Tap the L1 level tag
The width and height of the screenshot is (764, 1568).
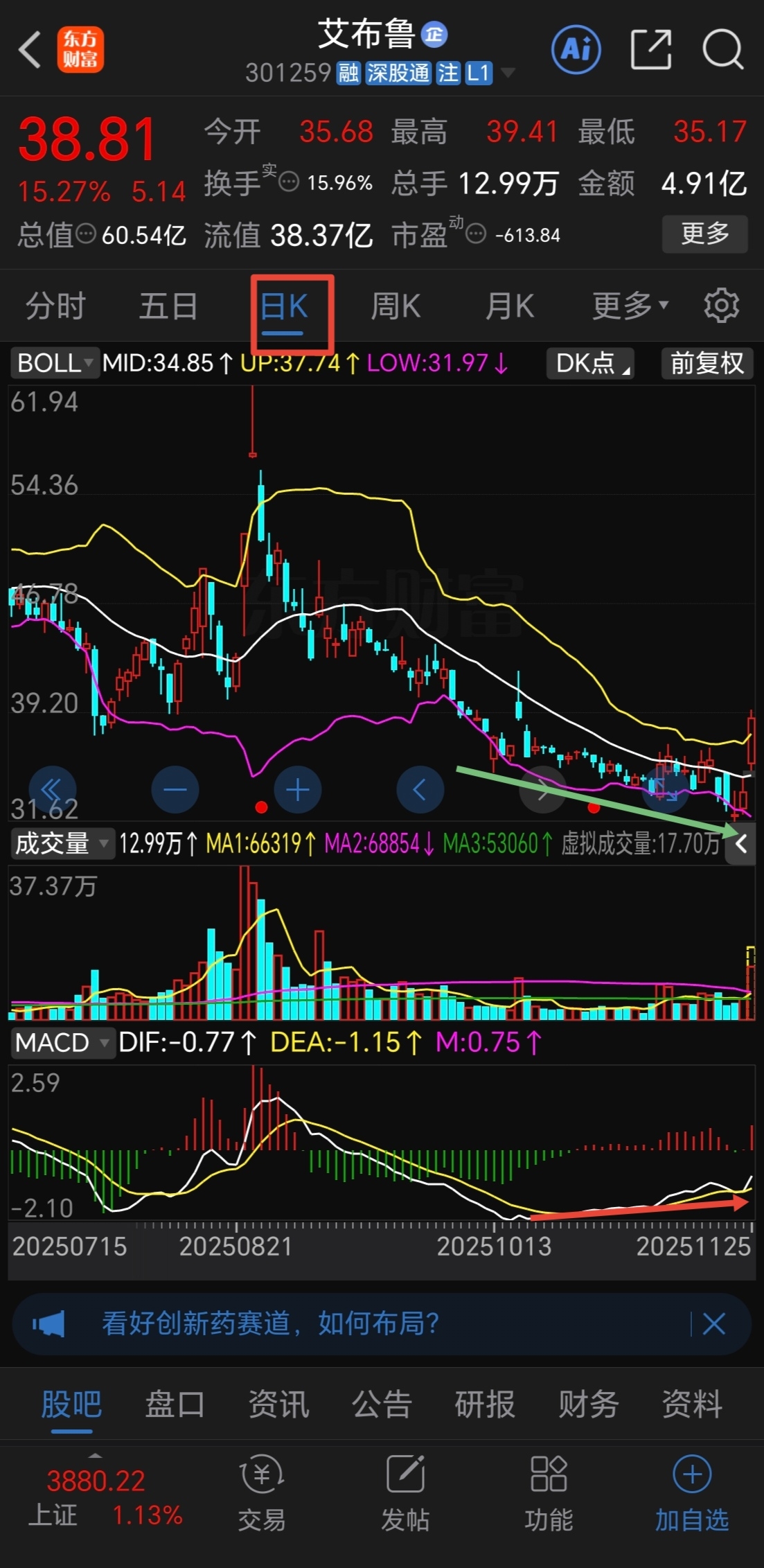coord(478,73)
